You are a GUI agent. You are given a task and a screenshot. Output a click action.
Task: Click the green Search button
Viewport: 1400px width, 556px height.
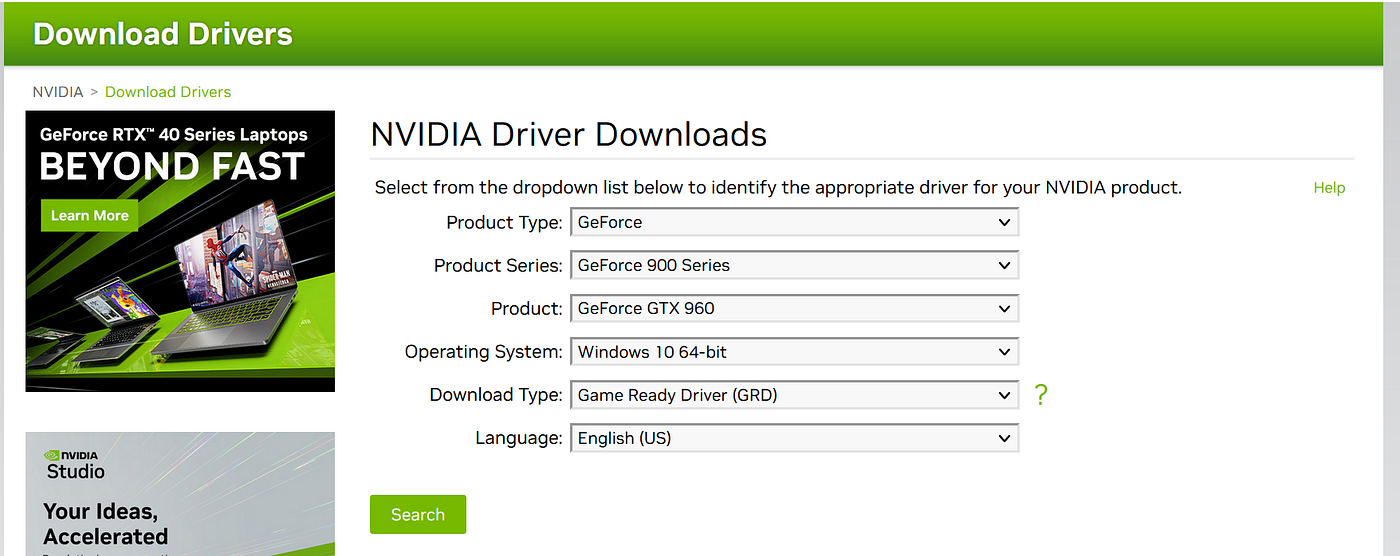click(418, 514)
